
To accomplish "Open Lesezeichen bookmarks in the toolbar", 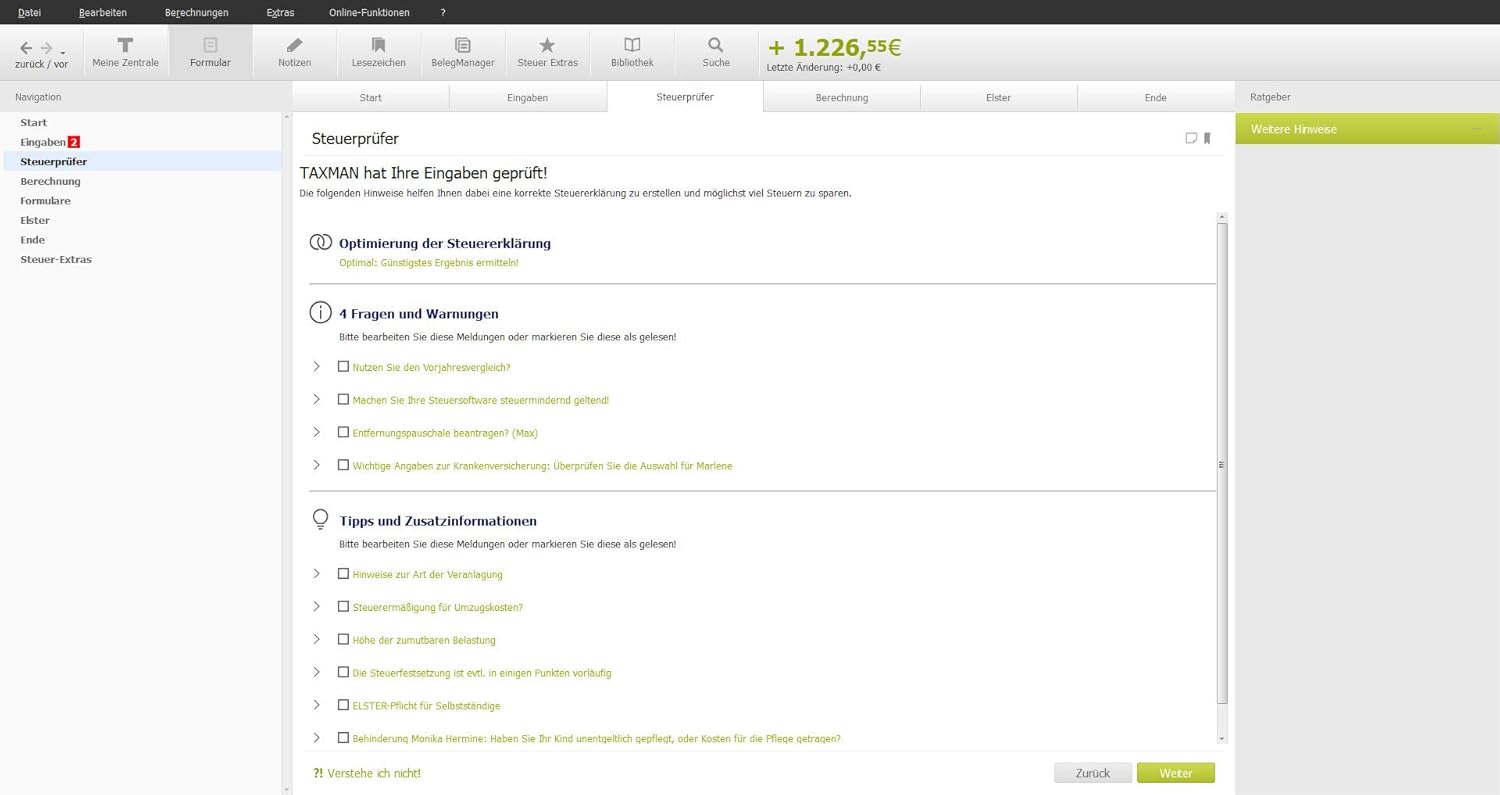I will [x=378, y=46].
